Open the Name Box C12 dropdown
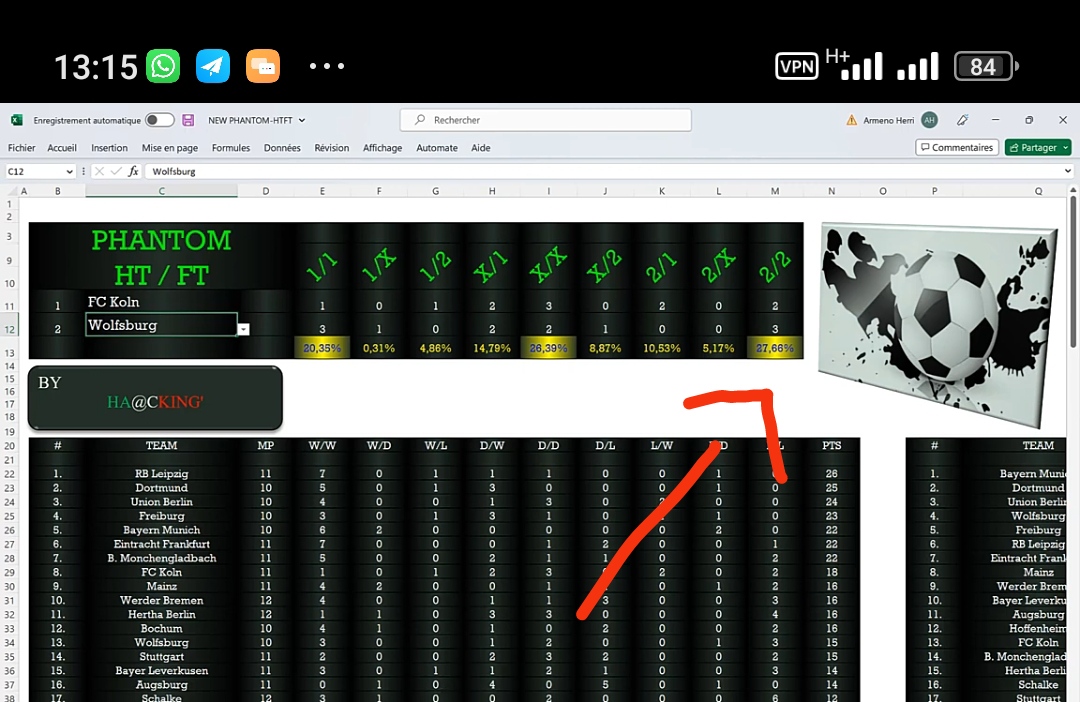The height and width of the screenshot is (702, 1080). (69, 171)
